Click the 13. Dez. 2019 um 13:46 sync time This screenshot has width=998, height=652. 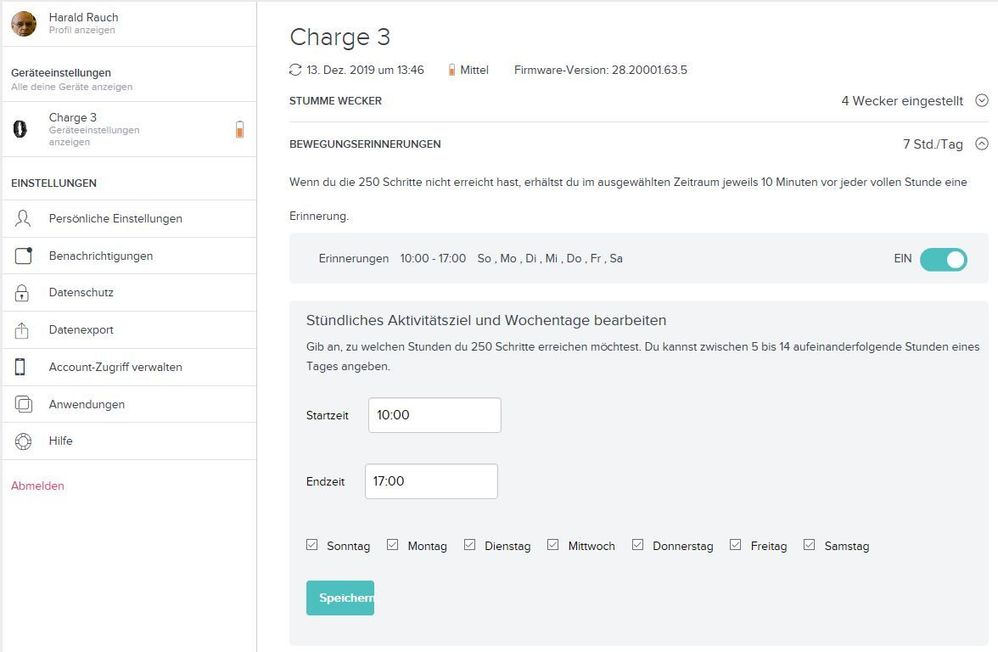[x=365, y=70]
